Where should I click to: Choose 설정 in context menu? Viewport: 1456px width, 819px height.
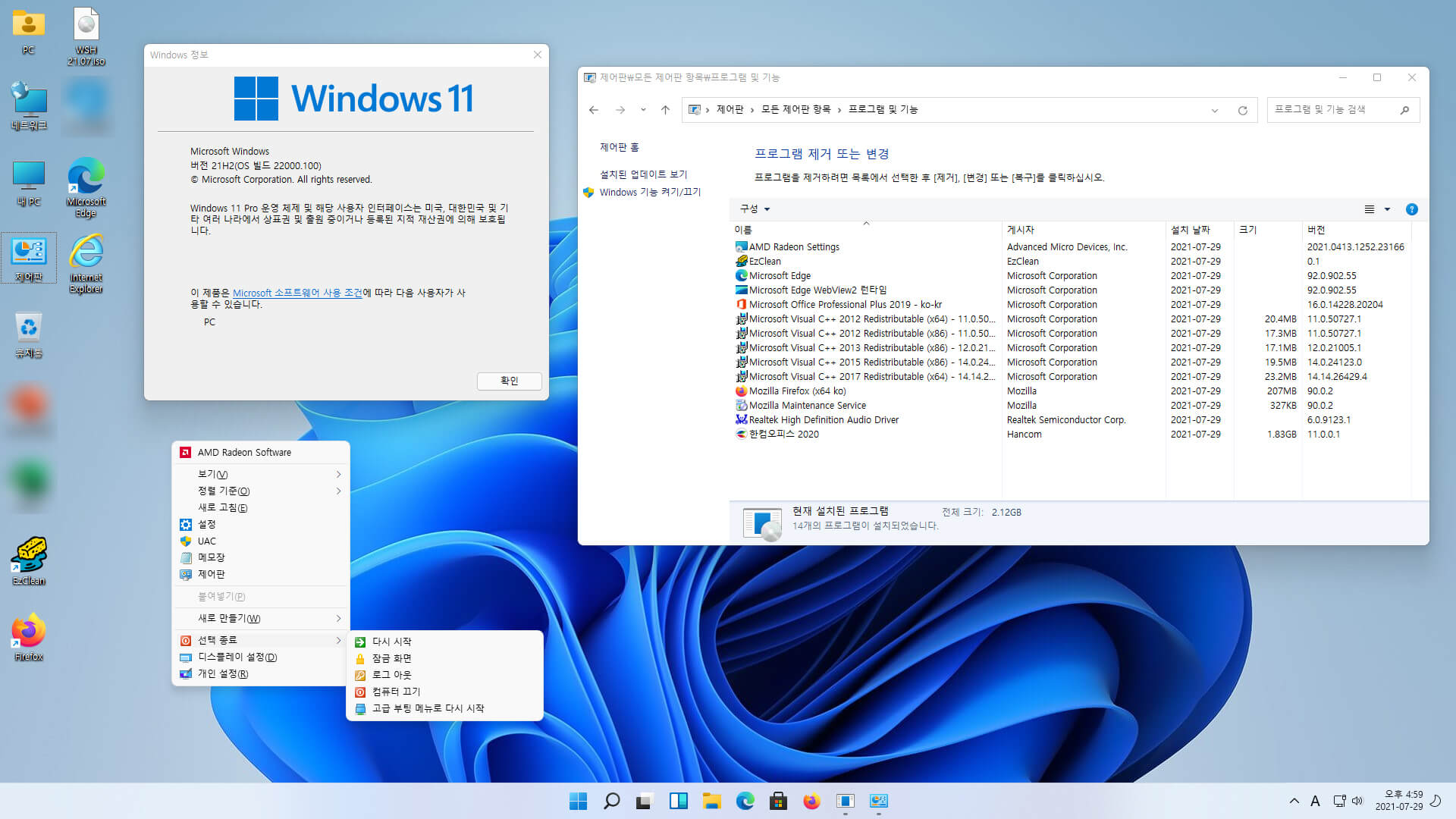261,524
